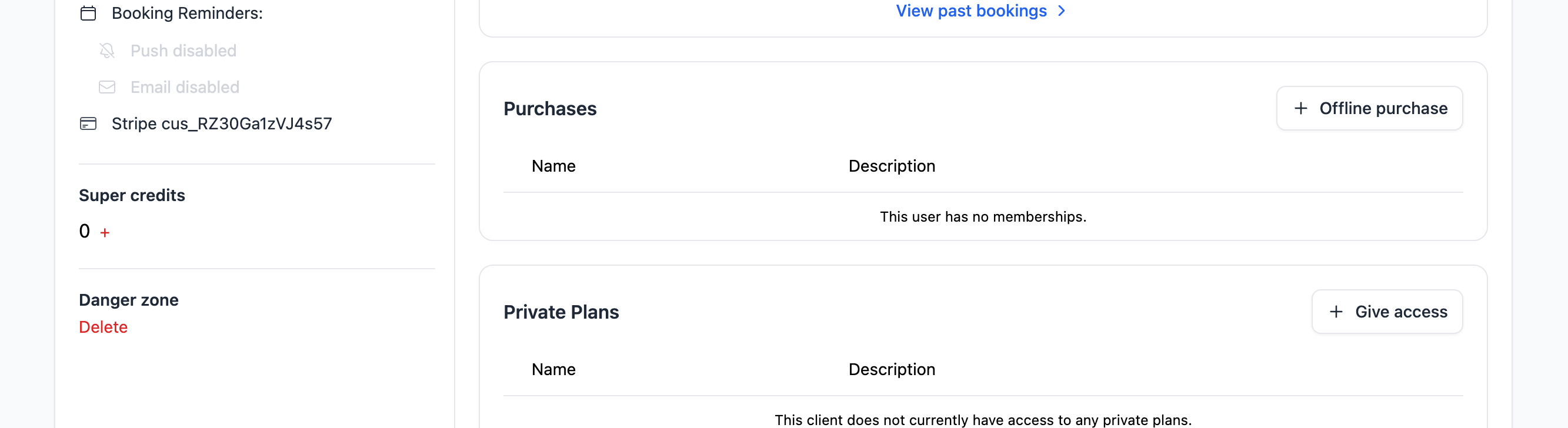The height and width of the screenshot is (428, 1568).
Task: Click the envelope email disabled icon
Action: tap(107, 87)
